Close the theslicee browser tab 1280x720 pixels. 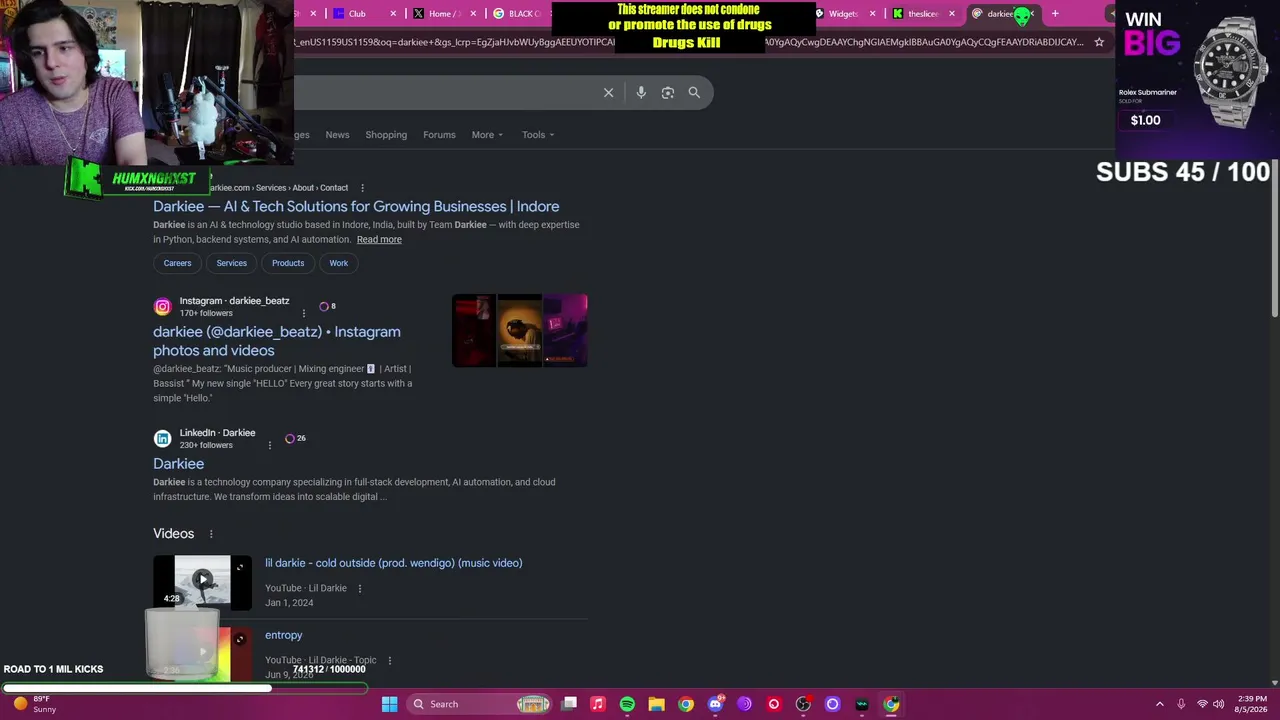(952, 14)
